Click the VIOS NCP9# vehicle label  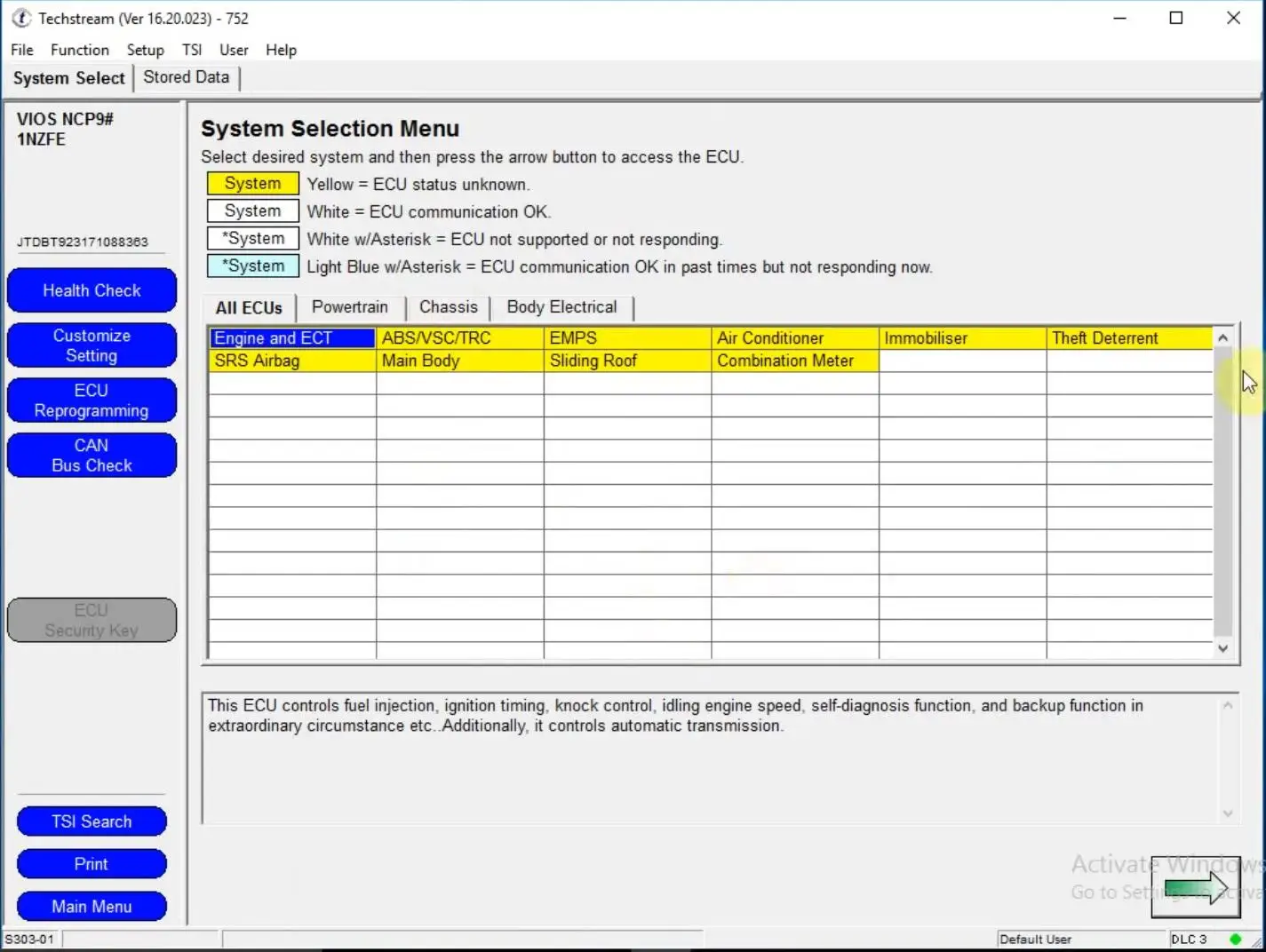(65, 119)
